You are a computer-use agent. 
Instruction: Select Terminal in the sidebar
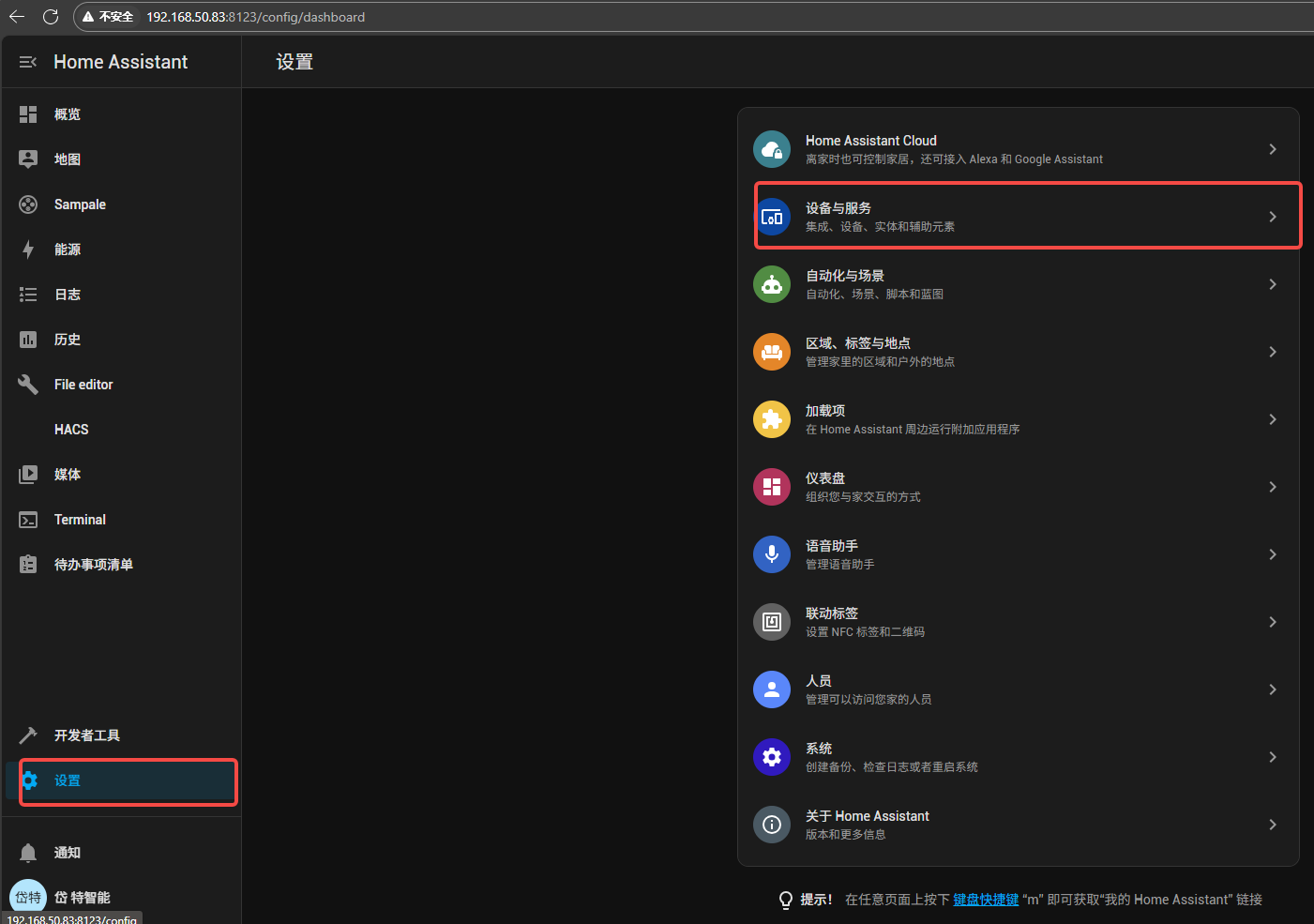pos(80,520)
